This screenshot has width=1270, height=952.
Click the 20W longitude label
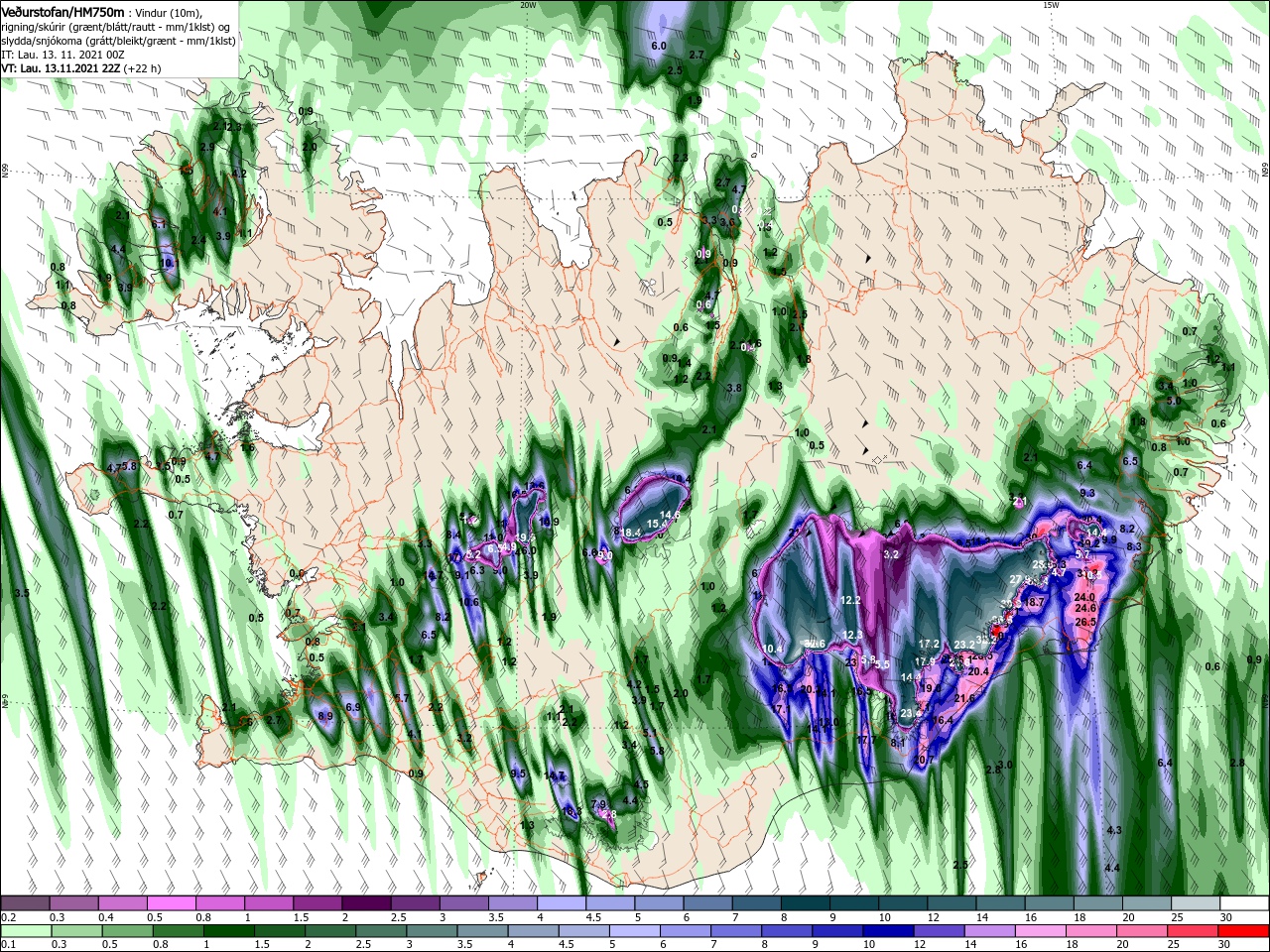528,5
